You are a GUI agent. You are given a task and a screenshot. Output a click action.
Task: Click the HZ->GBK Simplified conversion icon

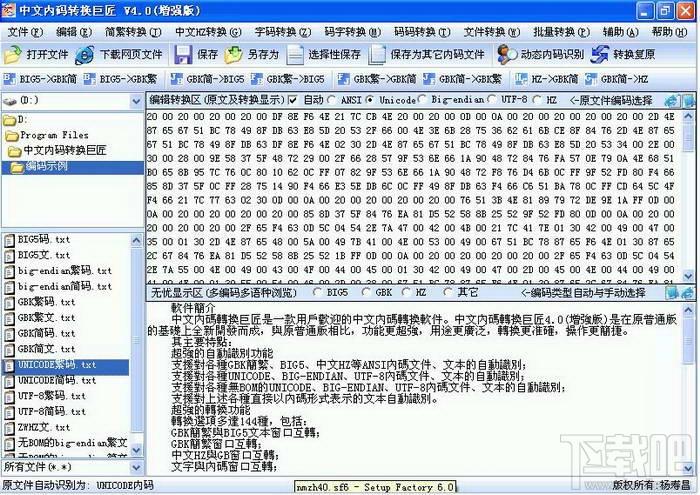click(521, 79)
